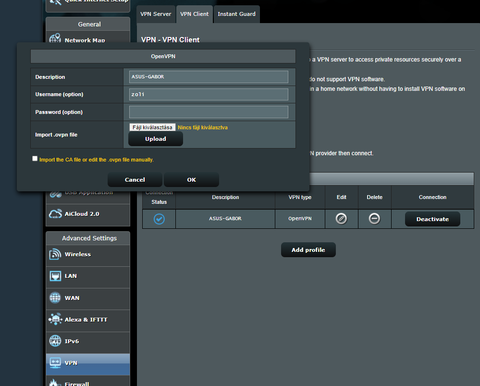Image resolution: width=480 pixels, height=386 pixels.
Task: Open AiCloud 2.0 from sidebar
Action: point(88,214)
